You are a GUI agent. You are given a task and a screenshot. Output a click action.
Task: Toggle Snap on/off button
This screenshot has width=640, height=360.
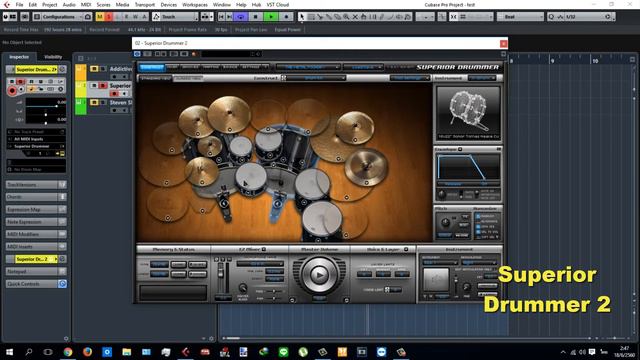453,17
